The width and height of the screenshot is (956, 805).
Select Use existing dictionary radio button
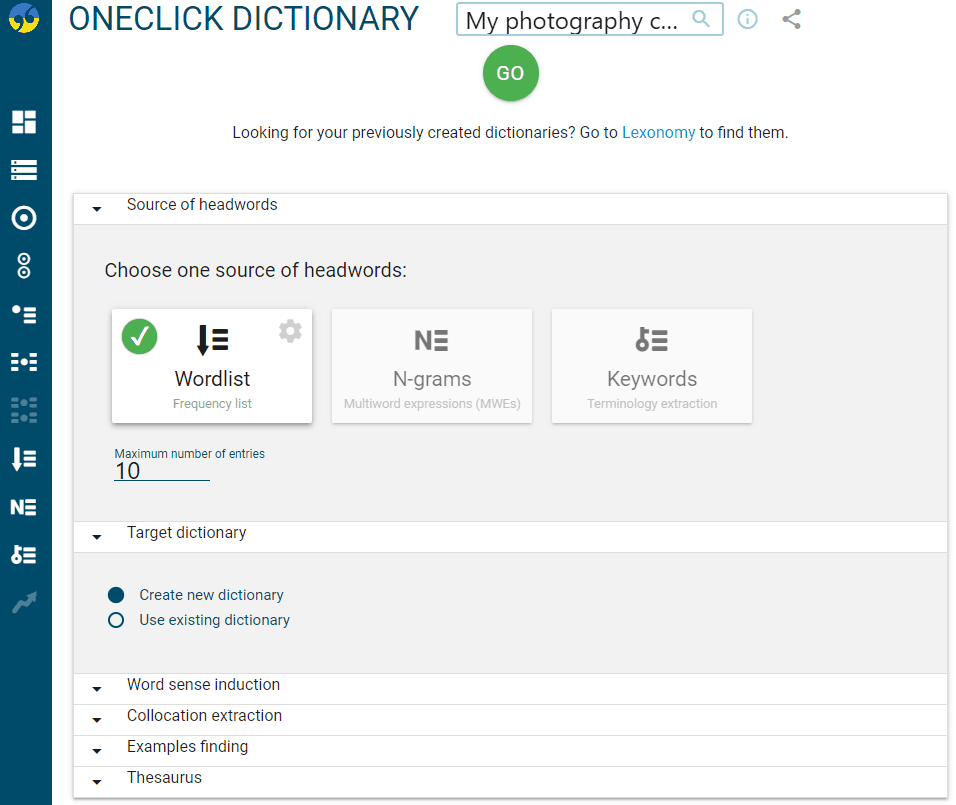(116, 620)
